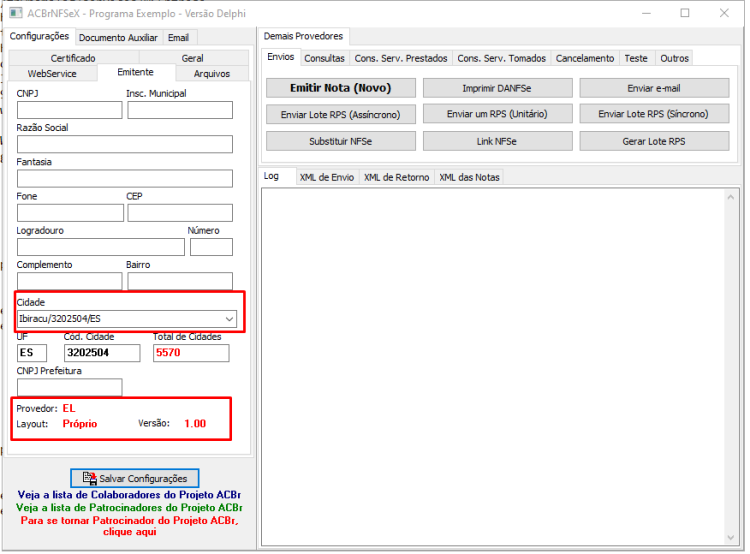Open the Cidade dropdown arrow
750x554 pixels.
[x=229, y=319]
